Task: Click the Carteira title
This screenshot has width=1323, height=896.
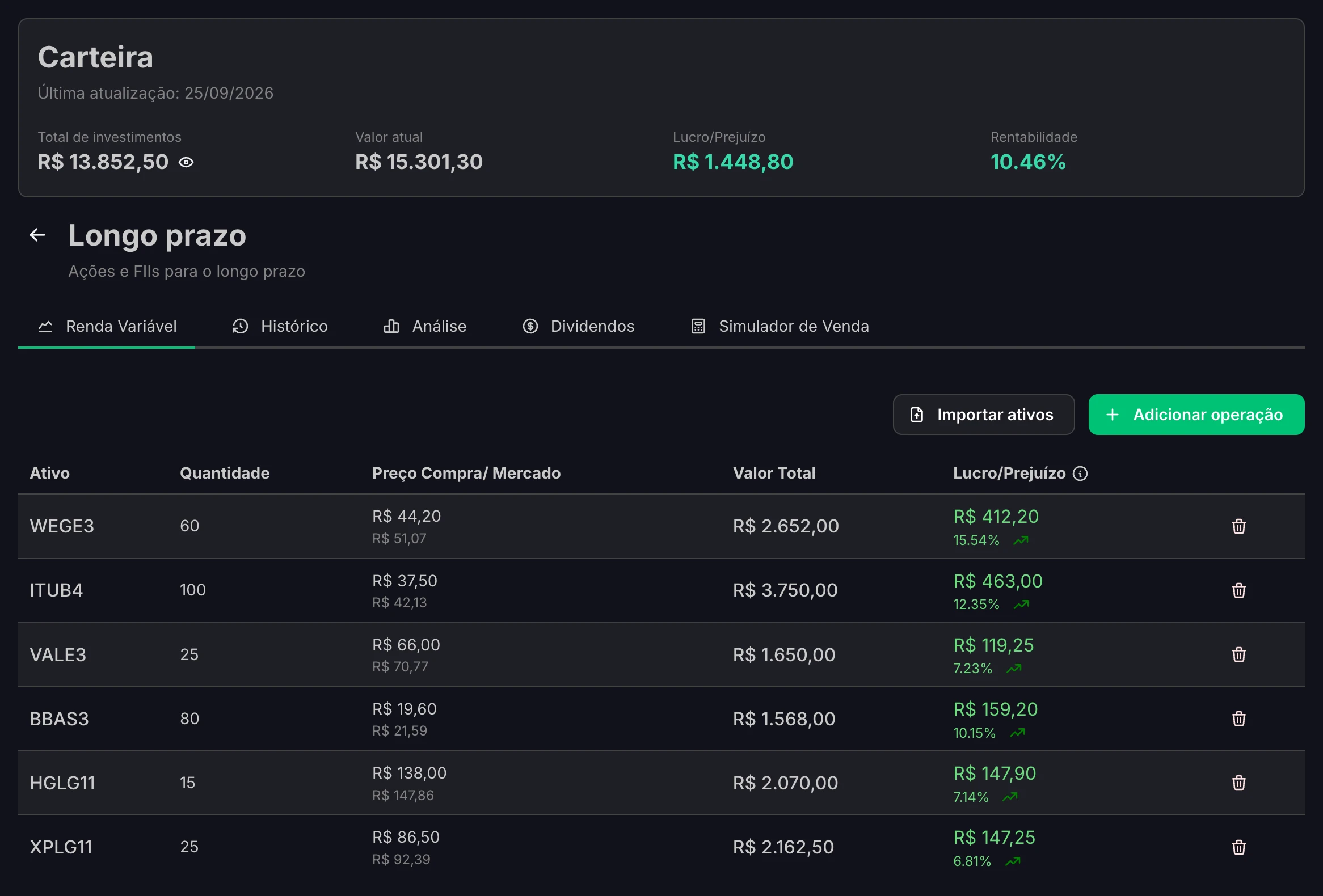Action: pos(96,57)
